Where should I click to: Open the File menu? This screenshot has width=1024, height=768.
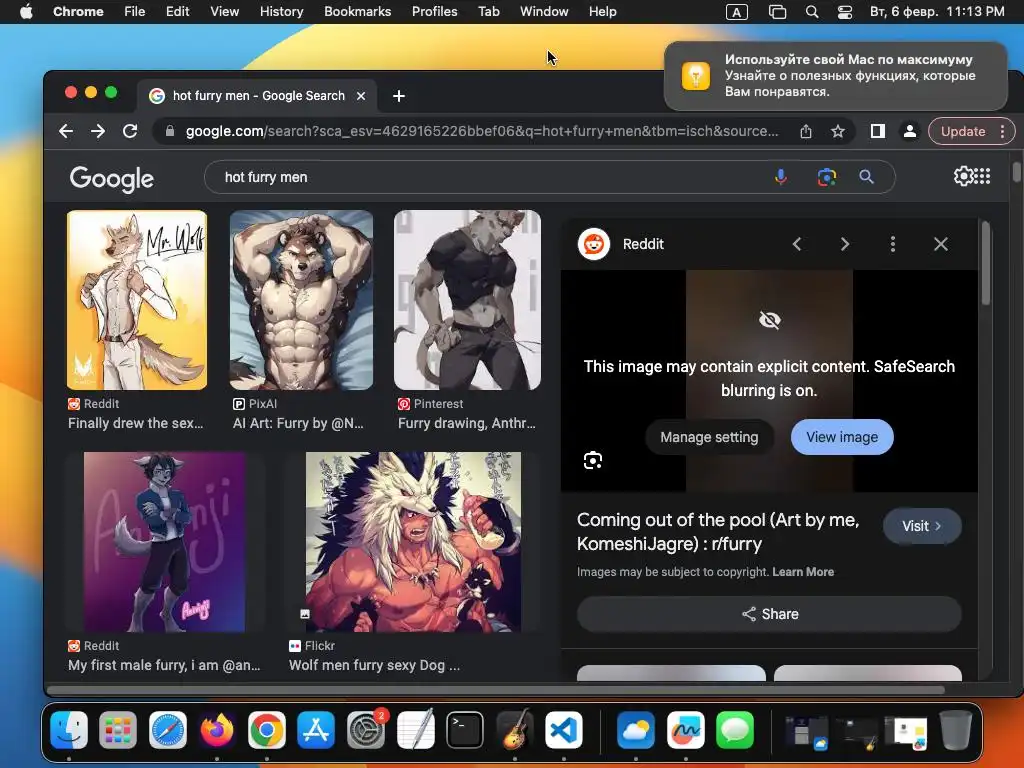coord(135,12)
